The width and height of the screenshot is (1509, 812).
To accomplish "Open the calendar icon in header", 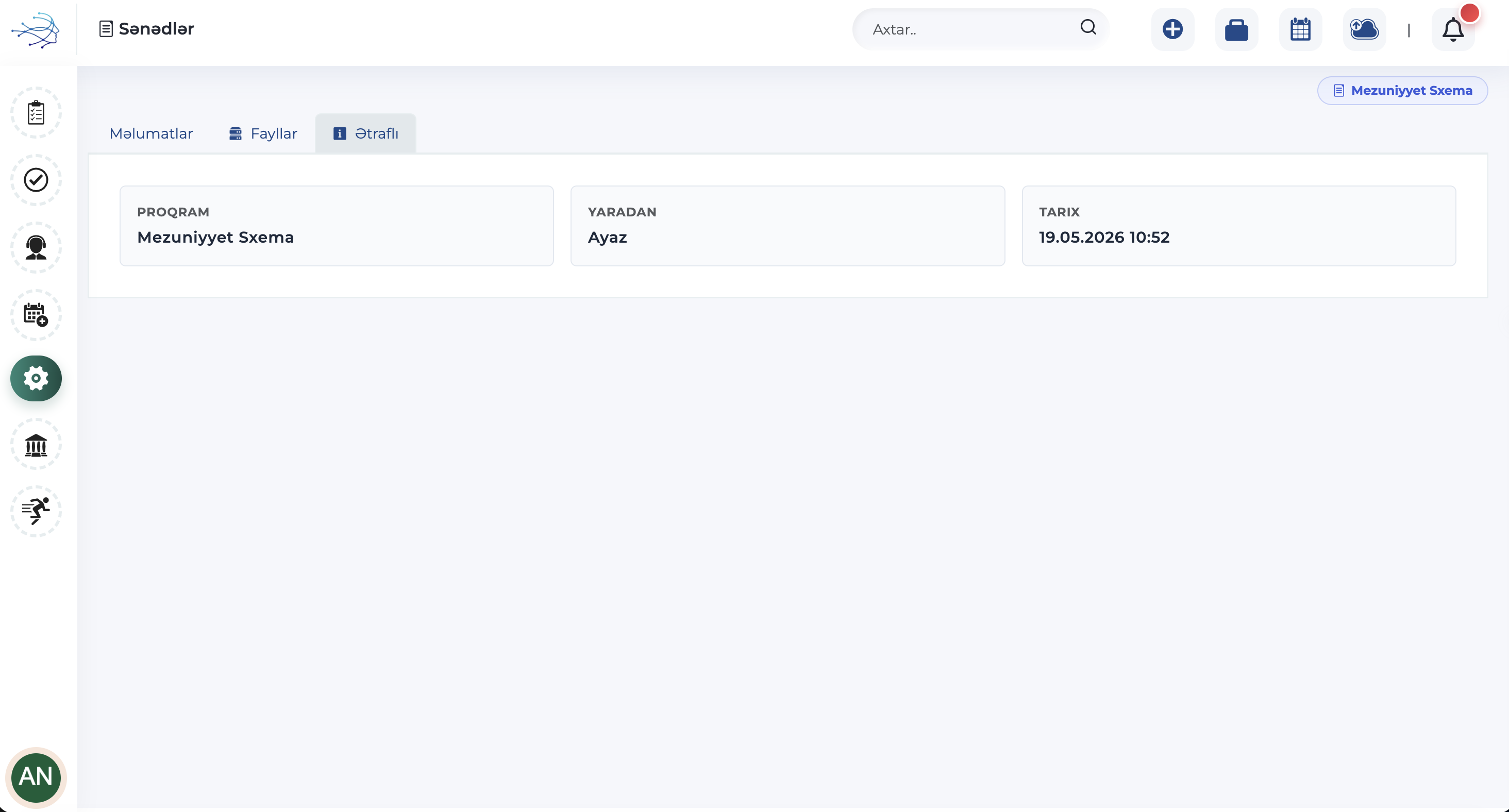I will [x=1300, y=29].
